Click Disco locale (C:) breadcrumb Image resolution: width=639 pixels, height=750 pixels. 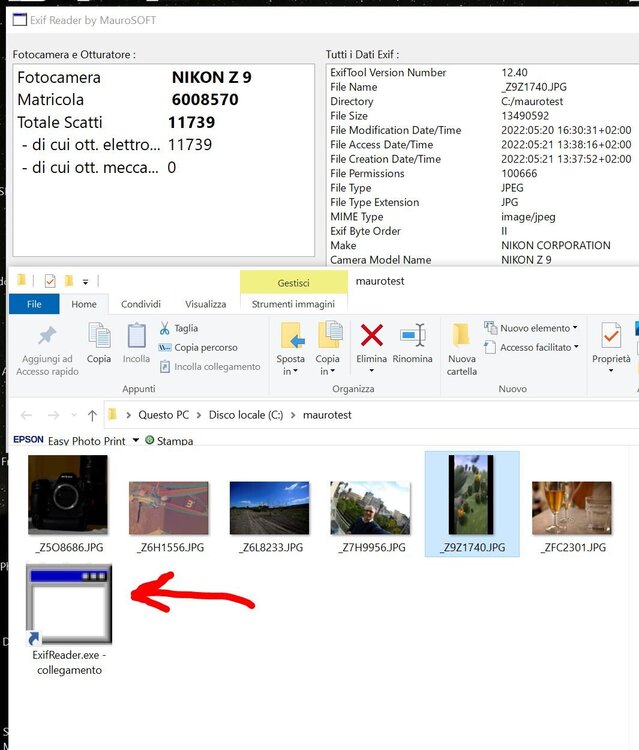click(x=246, y=415)
